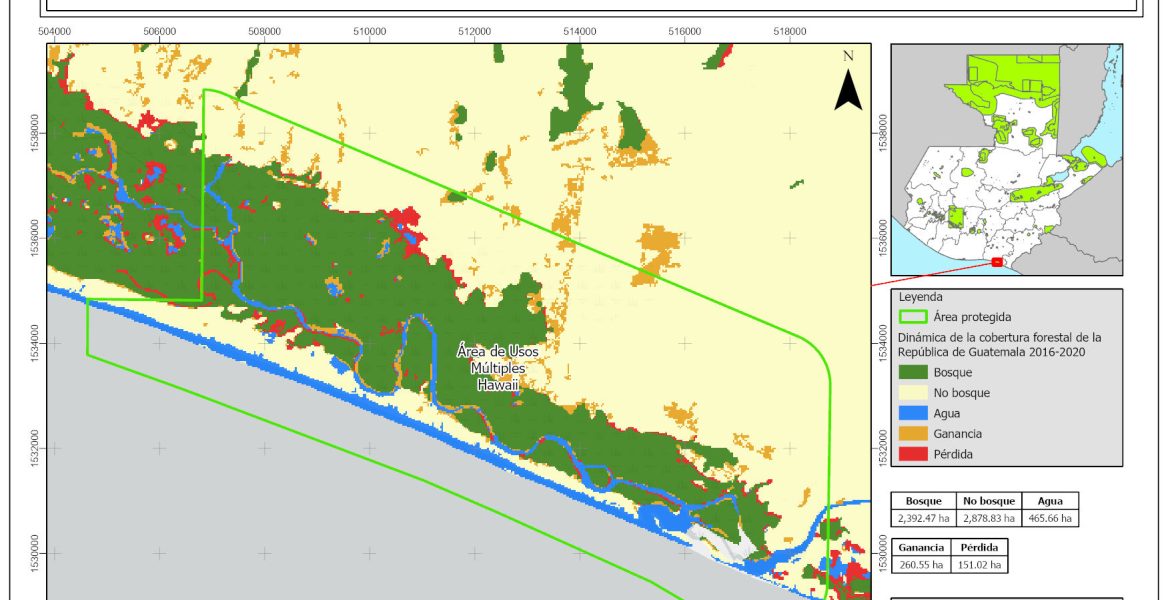Click the Ganancia 260.55 ha value
Image resolution: width=1170 pixels, height=600 pixels.
click(x=923, y=564)
